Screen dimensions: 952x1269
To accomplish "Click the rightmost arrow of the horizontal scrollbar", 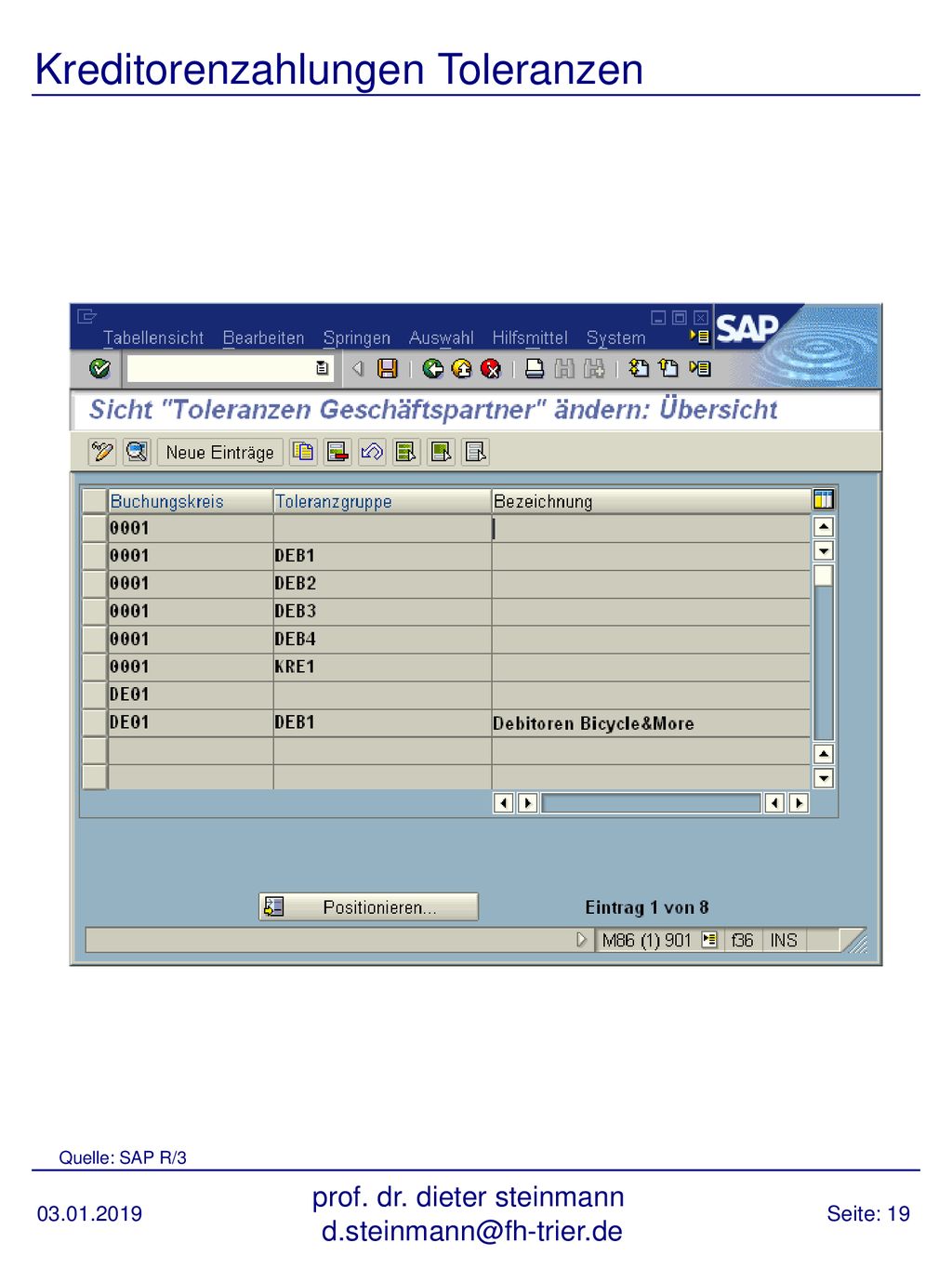I will pyautogui.click(x=799, y=802).
